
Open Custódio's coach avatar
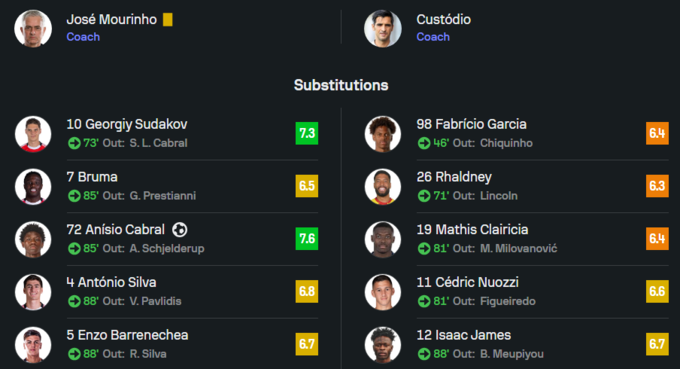[x=382, y=28]
